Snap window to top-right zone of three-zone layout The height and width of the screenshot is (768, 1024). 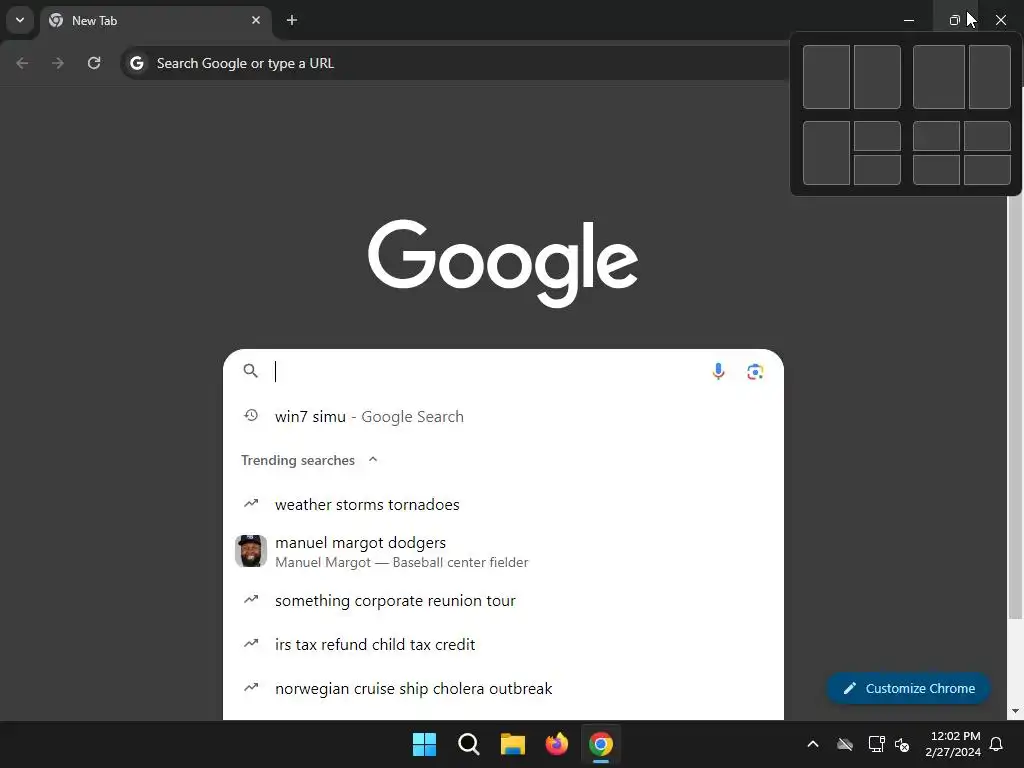877,136
